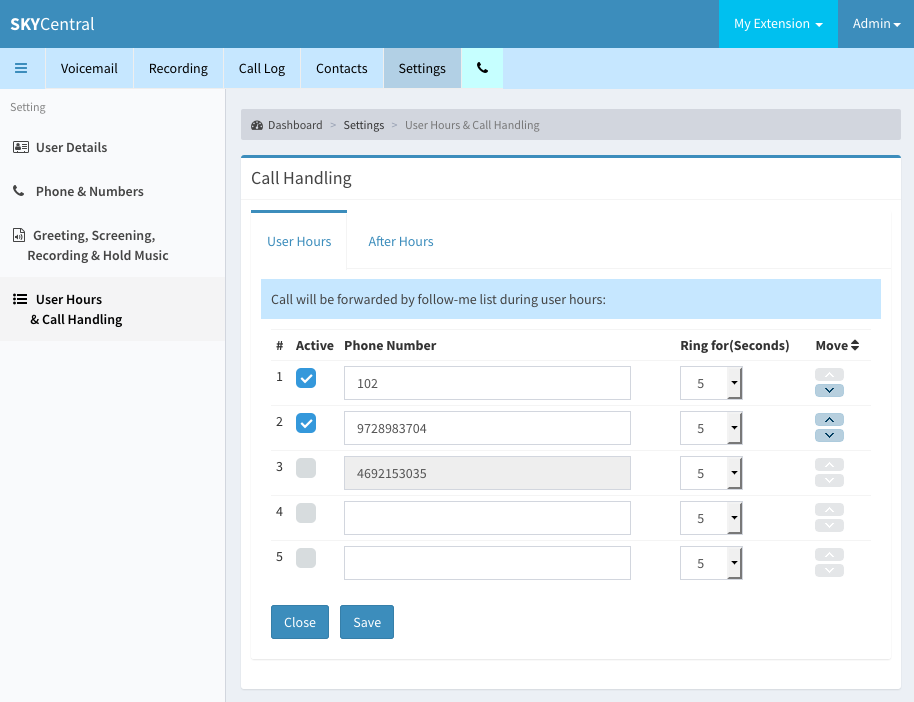This screenshot has width=914, height=702.
Task: Move row 2 (9728983704) down
Action: click(x=829, y=436)
